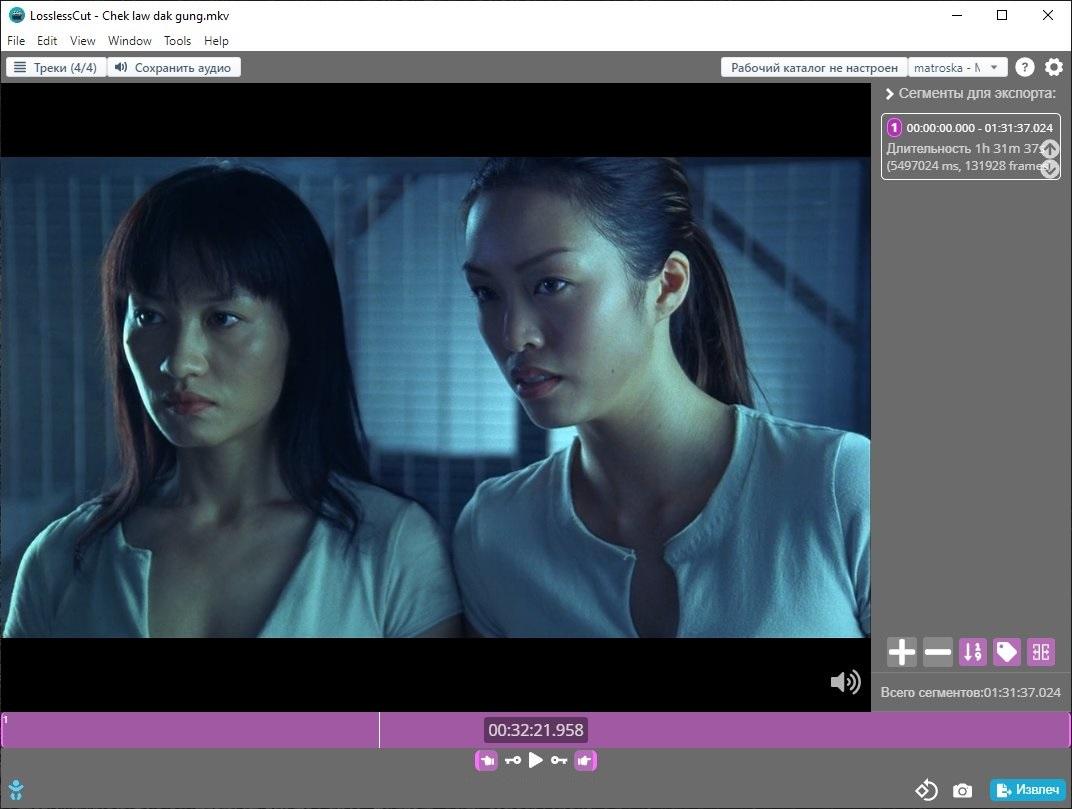Screen dimensions: 1072x809
Task: Jump to the previous keyframe
Action: [x=512, y=761]
